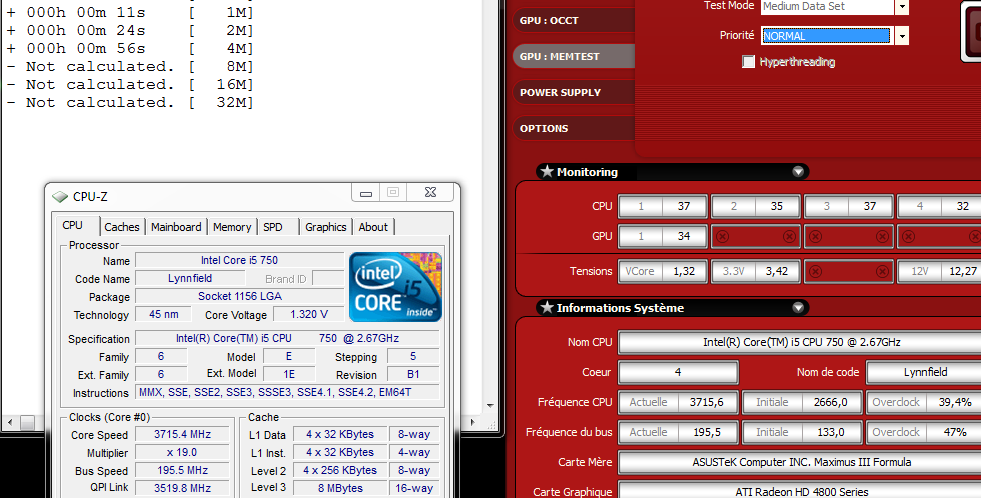
Task: Click the 12V 12,27 tension cell
Action: (939, 271)
